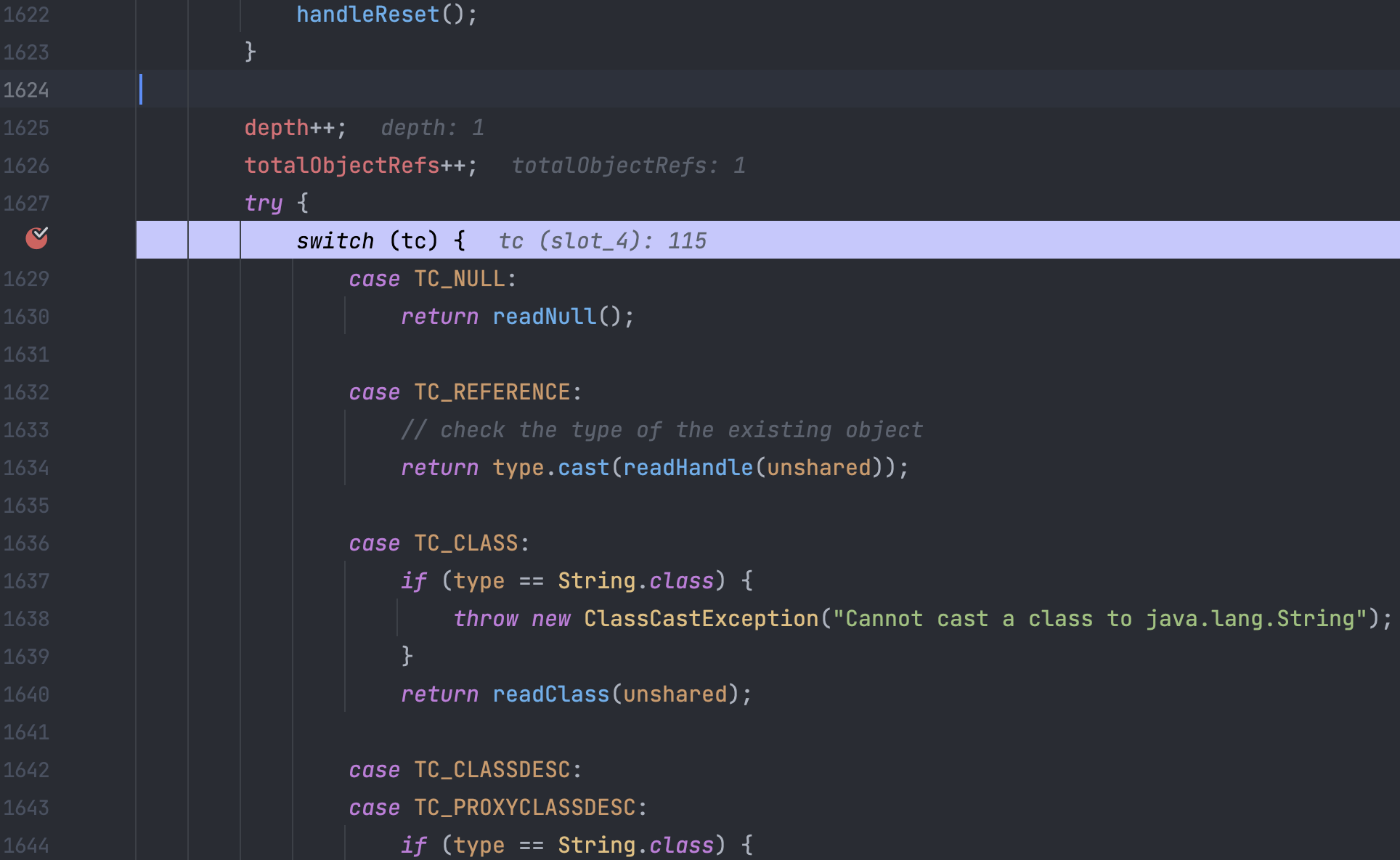Click the TC_PROXYCLASSDESC constant
The height and width of the screenshot is (860, 1400).
click(524, 808)
